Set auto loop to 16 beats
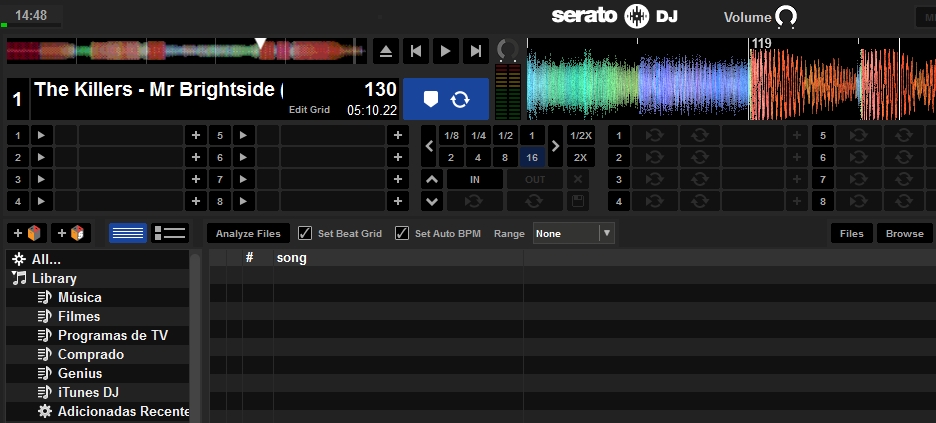Screen dimensions: 936x423 tap(532, 158)
